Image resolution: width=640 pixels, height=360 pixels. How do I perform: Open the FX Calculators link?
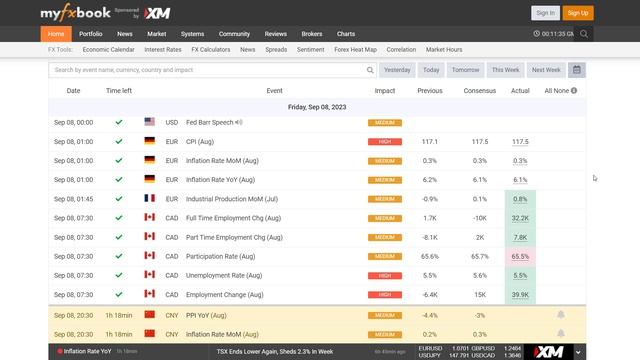(x=211, y=49)
